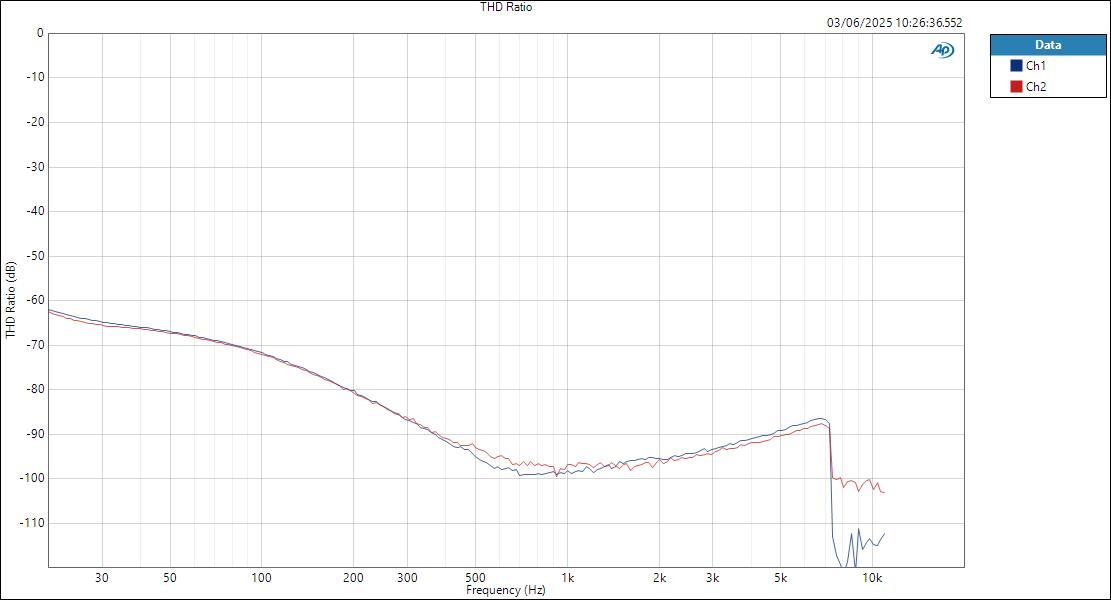The width and height of the screenshot is (1111, 600).
Task: Click the Data panel header
Action: pyautogui.click(x=1048, y=44)
